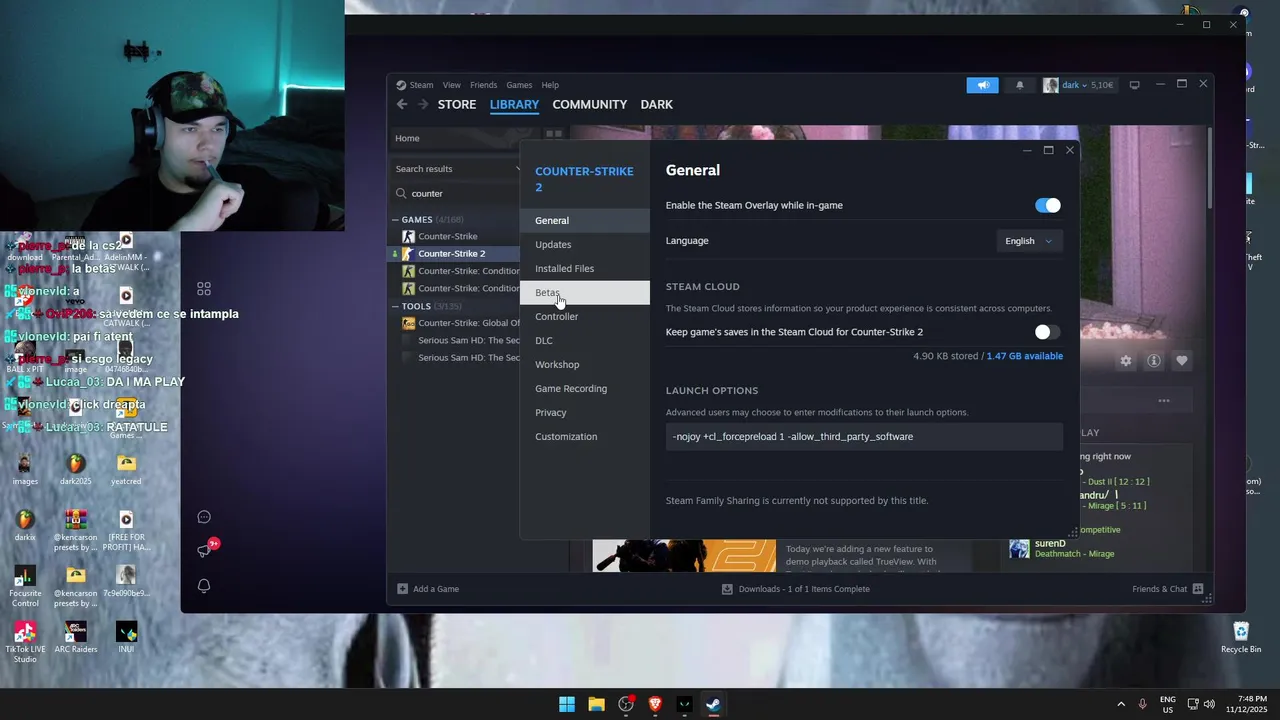Screen dimensions: 1280x720
Task: Open the Friends menu in Steam
Action: pos(483,85)
